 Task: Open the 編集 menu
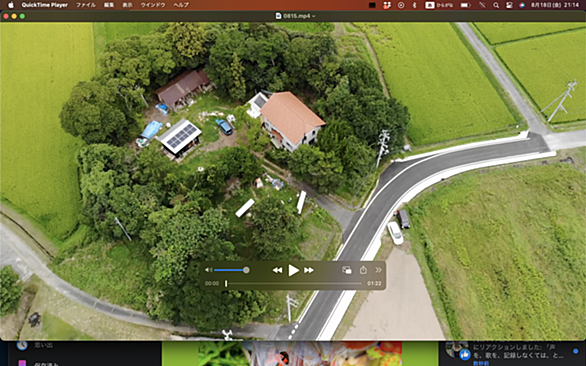tap(109, 5)
